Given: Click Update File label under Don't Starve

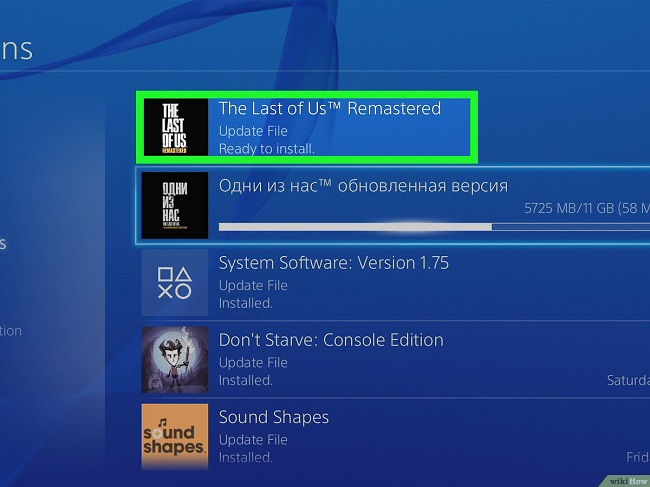Looking at the screenshot, I should (x=253, y=363).
